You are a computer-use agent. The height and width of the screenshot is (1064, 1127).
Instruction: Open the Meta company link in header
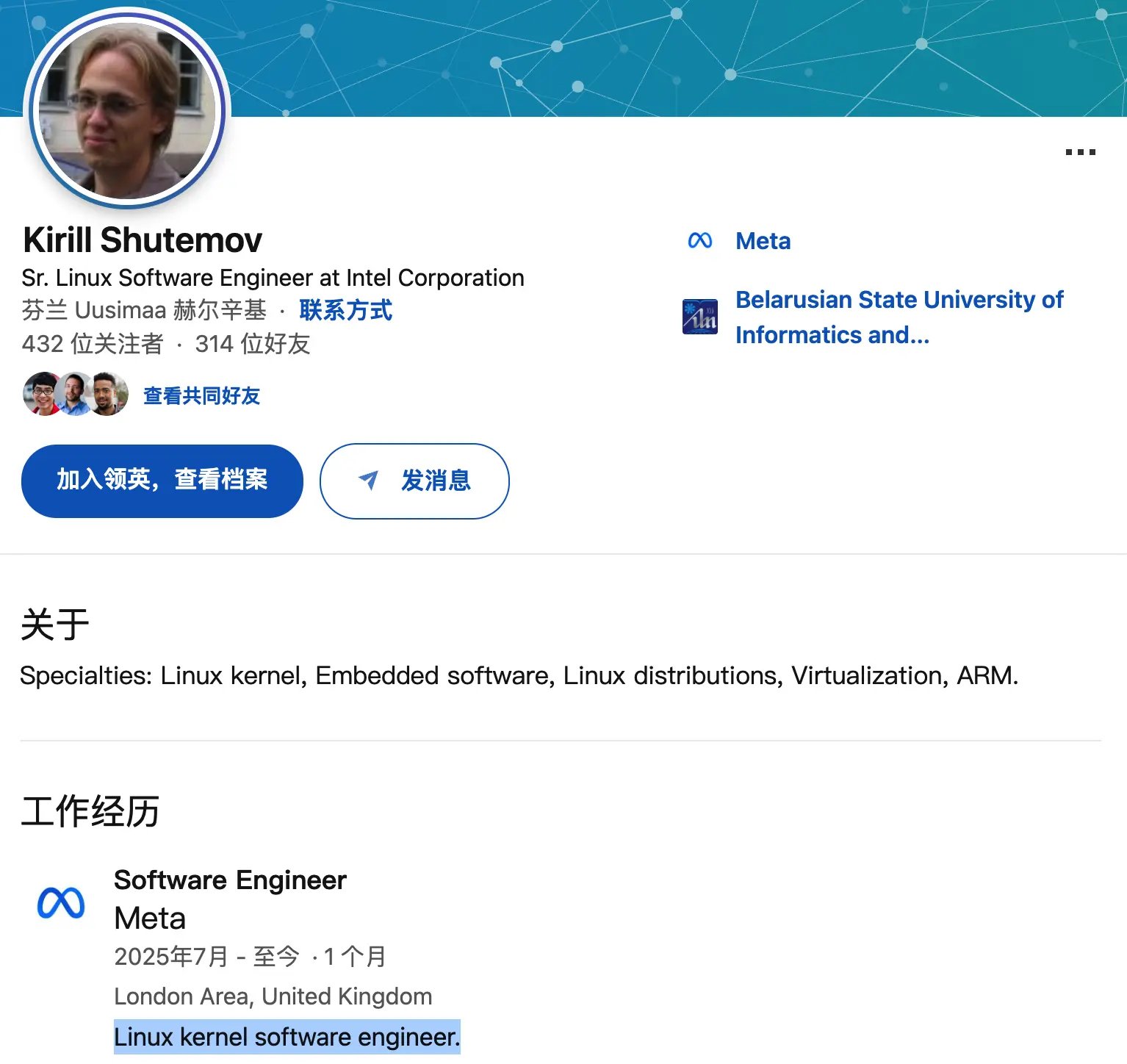763,241
